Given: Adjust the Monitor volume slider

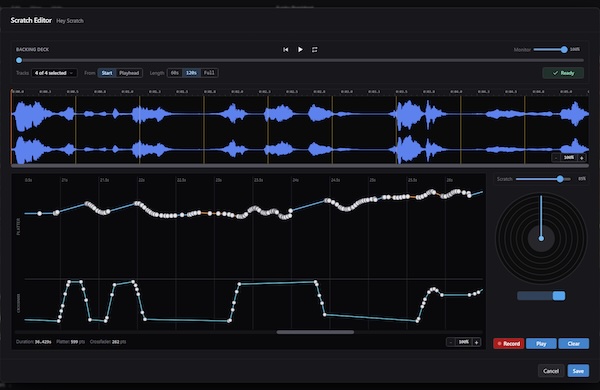Looking at the screenshot, I should tap(550, 49).
